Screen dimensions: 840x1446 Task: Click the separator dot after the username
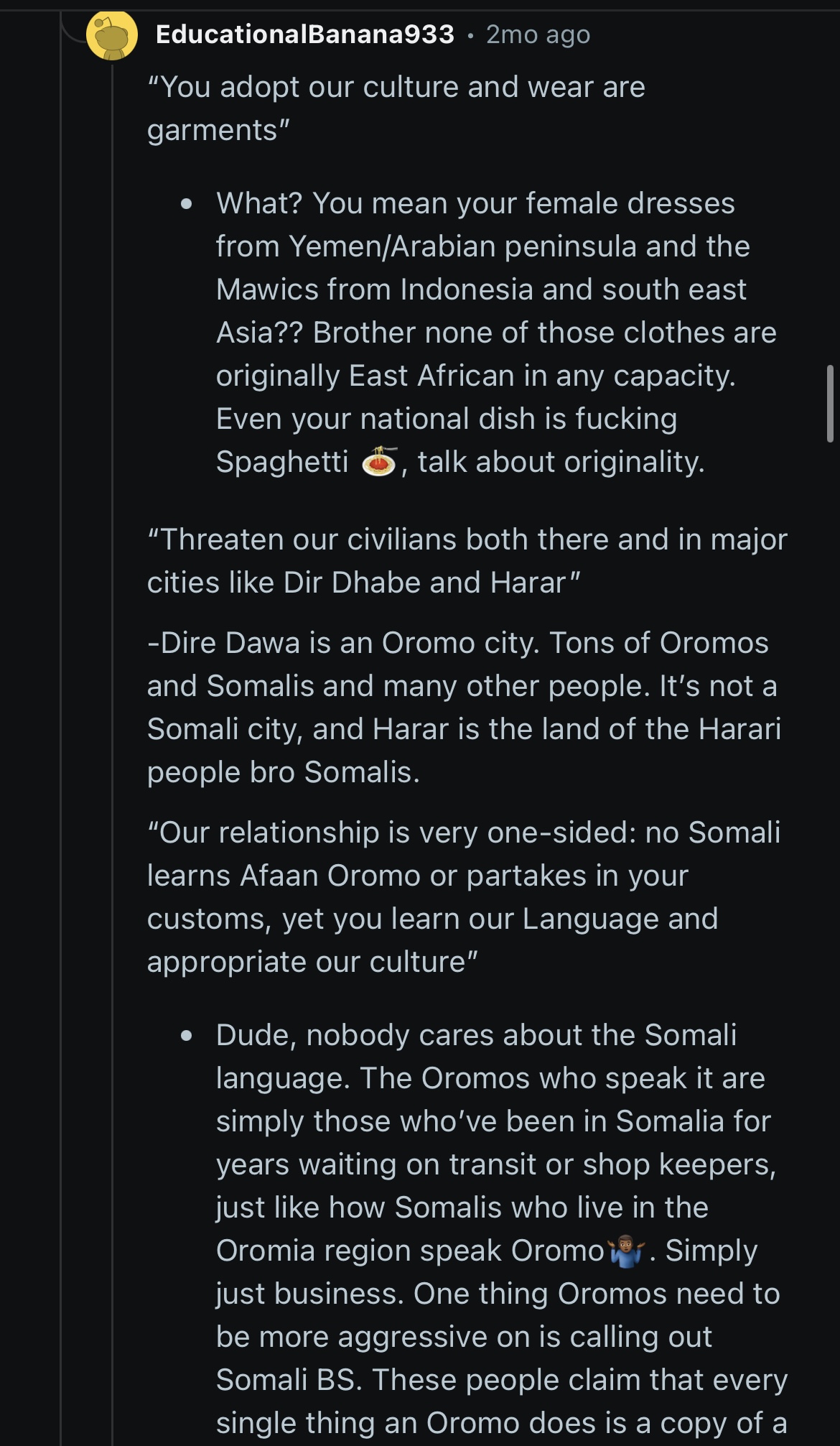[470, 35]
